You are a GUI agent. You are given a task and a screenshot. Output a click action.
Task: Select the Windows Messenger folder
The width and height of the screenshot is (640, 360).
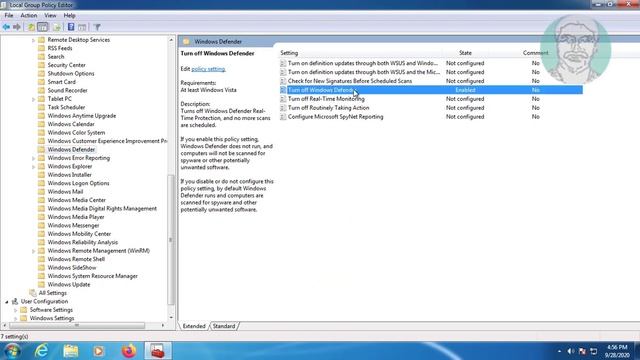[x=73, y=225]
